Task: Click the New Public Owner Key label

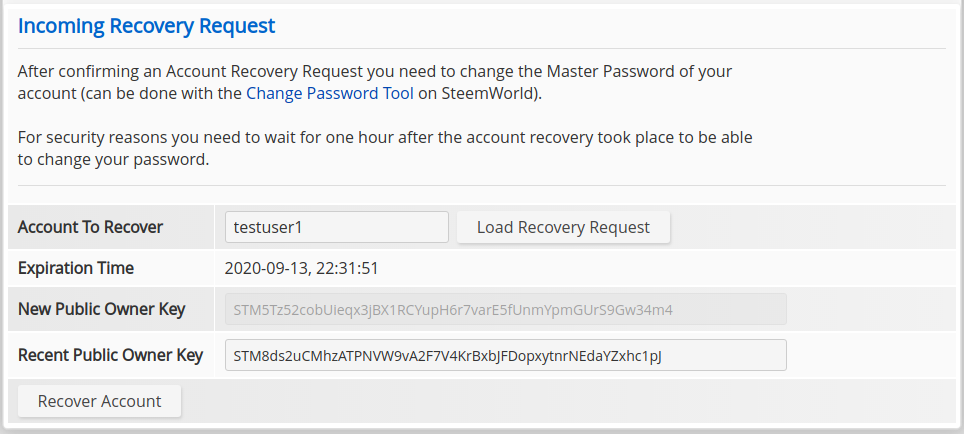Action: pyautogui.click(x=101, y=309)
